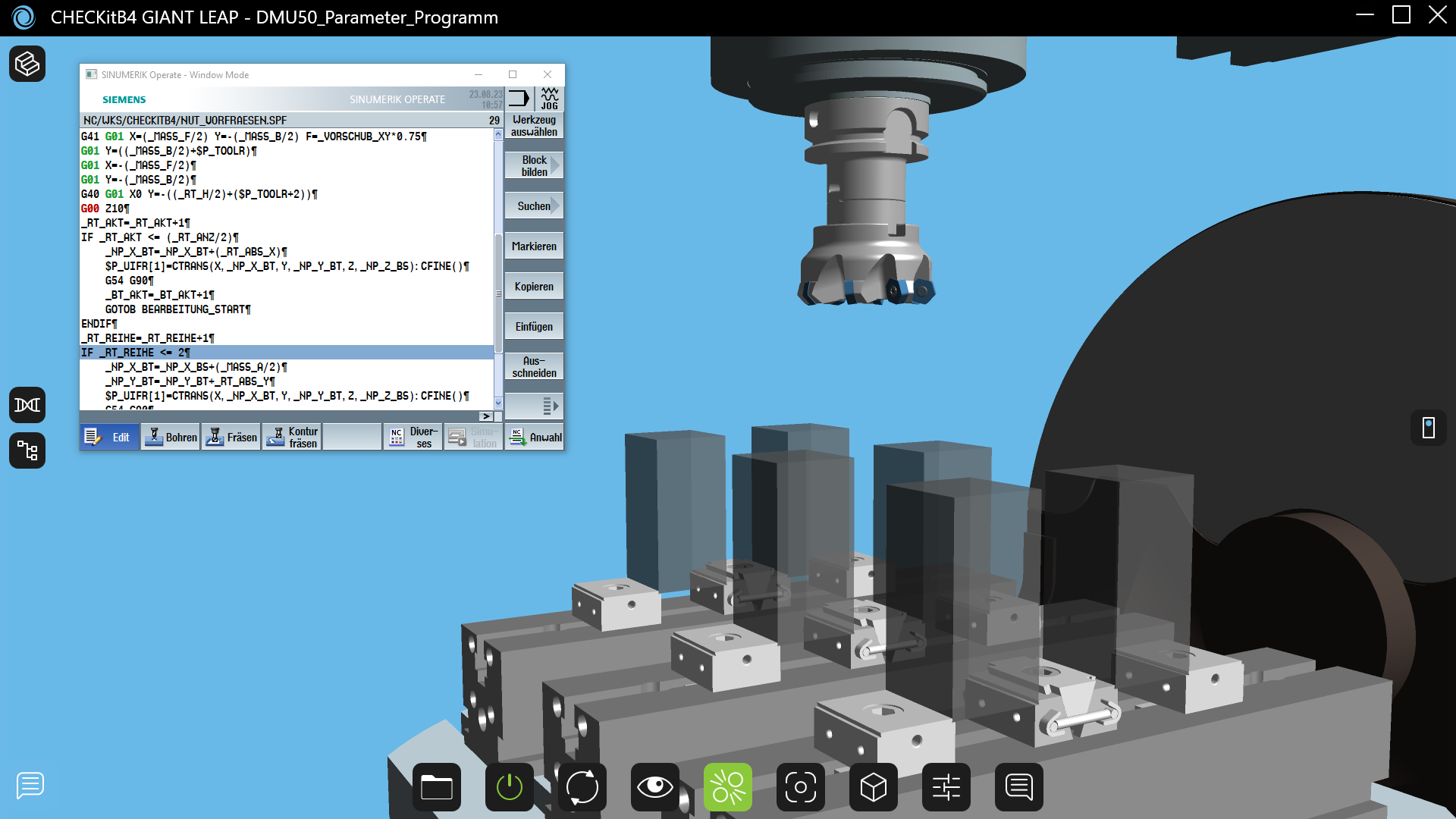Toggle the green power button
1456x819 pixels.
tap(510, 787)
